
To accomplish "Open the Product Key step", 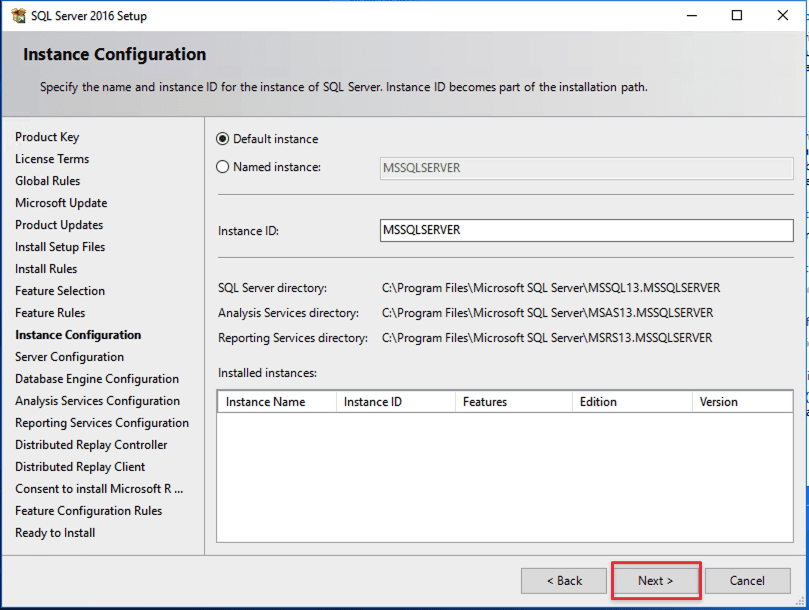I will 47,137.
